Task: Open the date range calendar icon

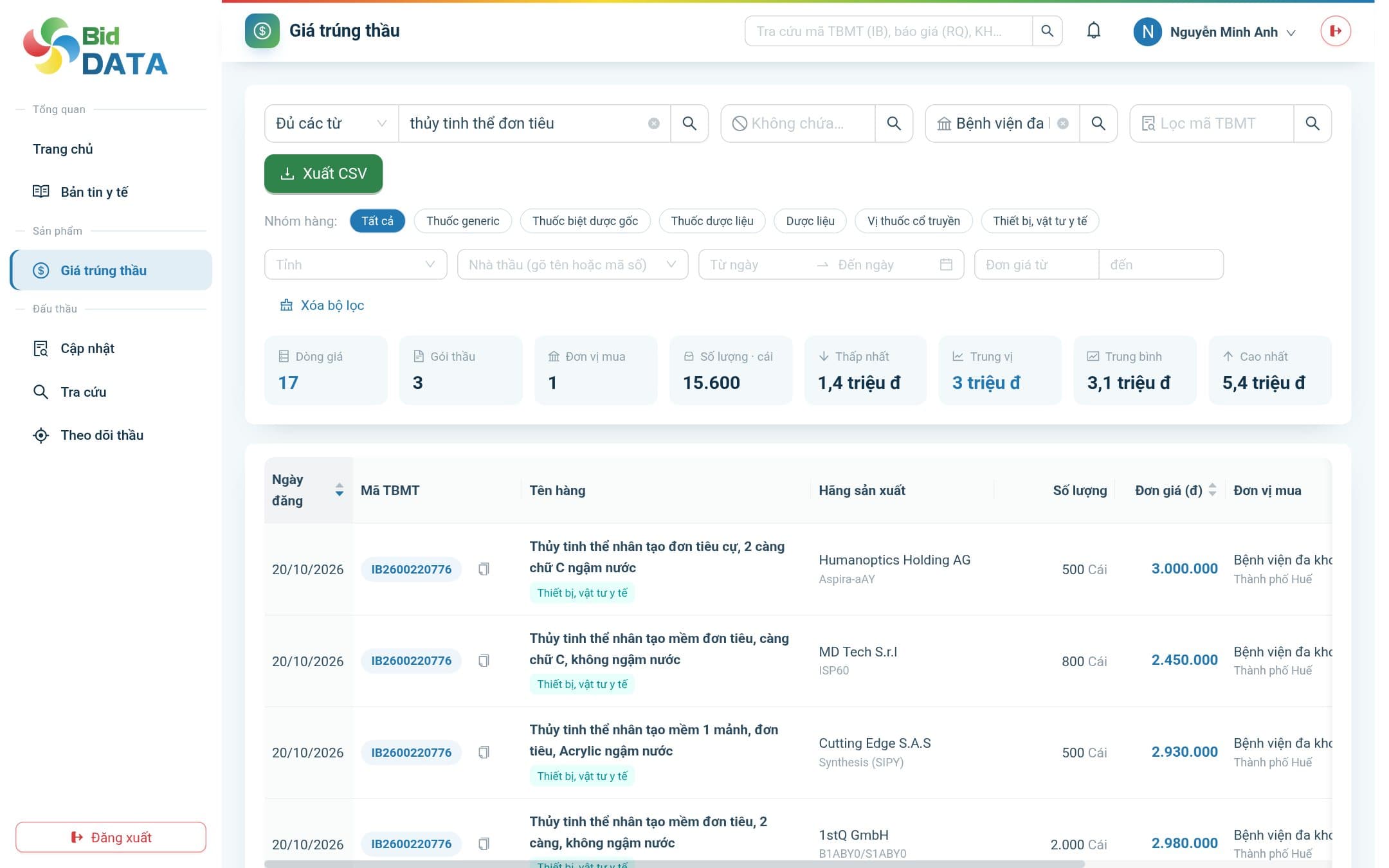Action: (x=946, y=264)
